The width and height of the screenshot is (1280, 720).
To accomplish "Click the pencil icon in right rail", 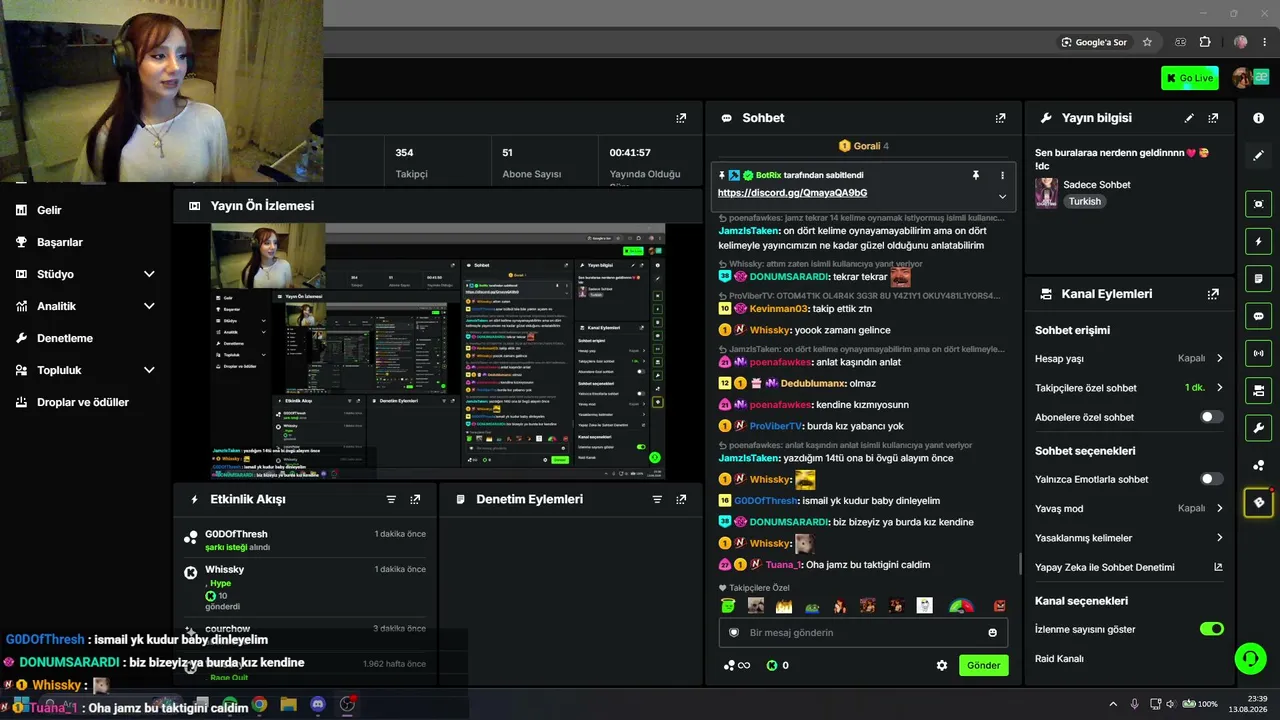I will [x=1258, y=156].
